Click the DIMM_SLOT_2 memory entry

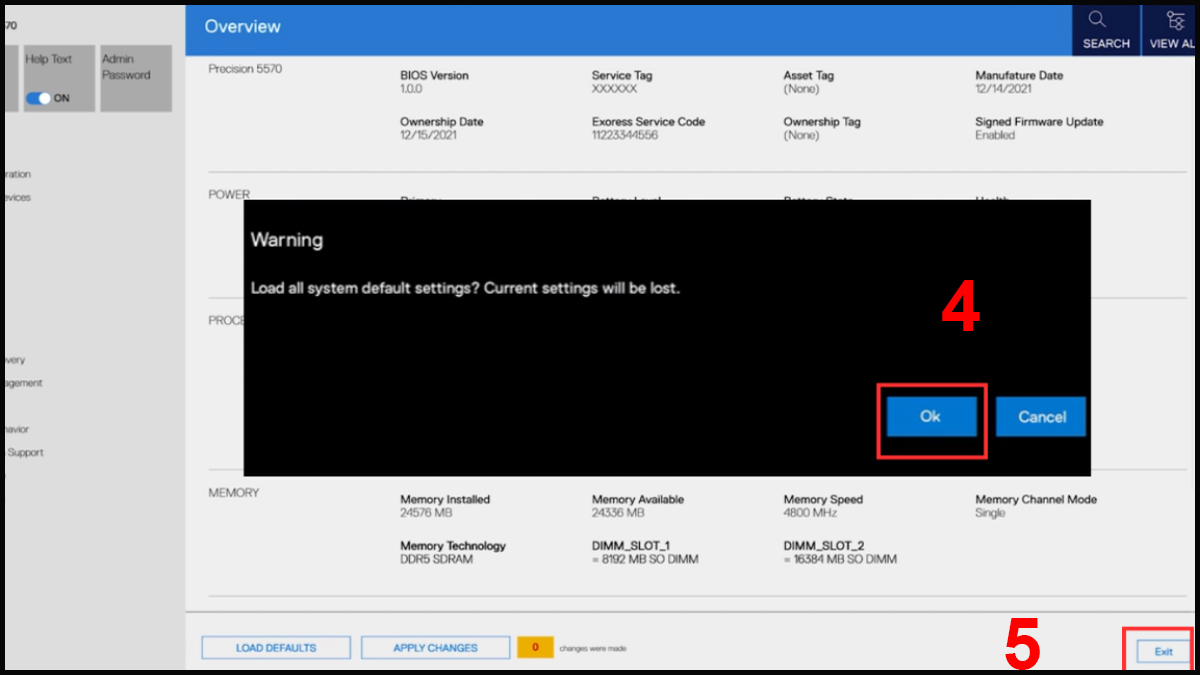click(x=840, y=552)
